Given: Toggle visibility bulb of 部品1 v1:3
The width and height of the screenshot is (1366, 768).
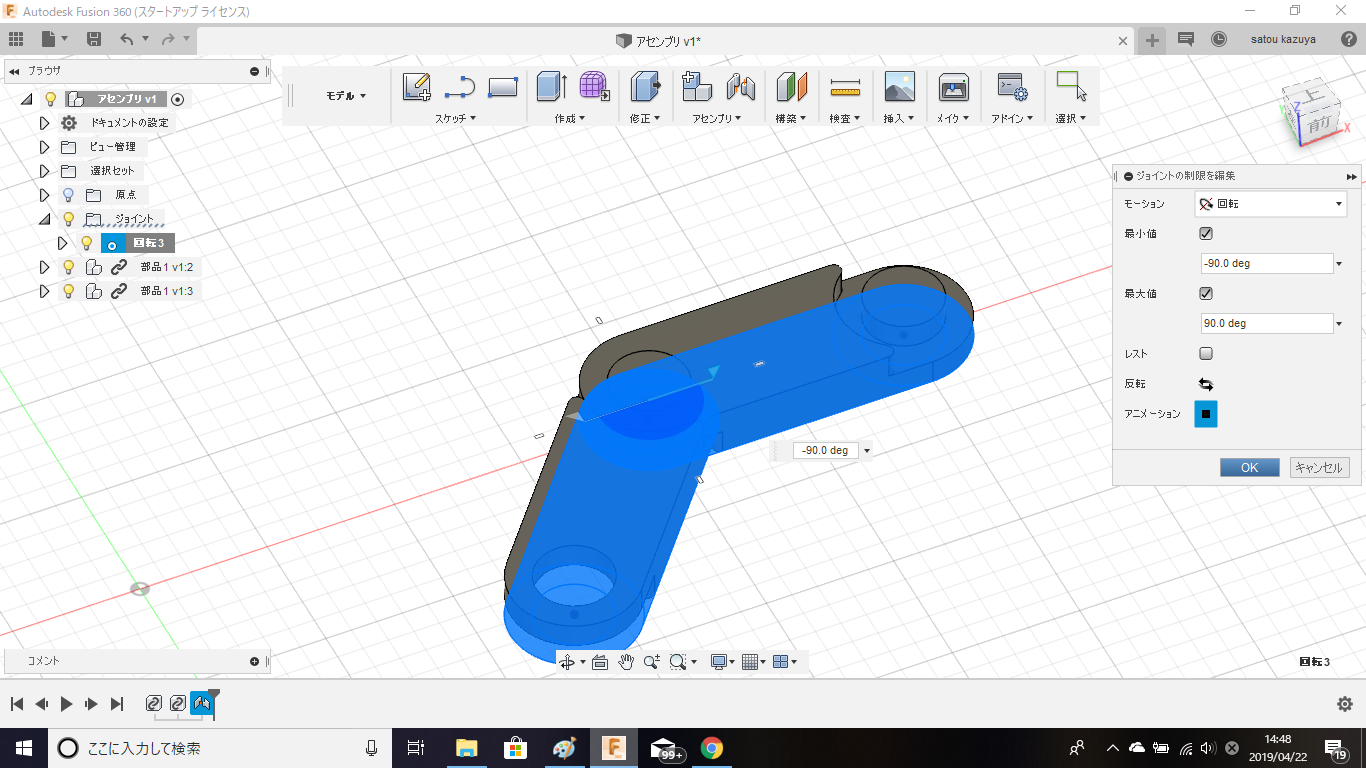Looking at the screenshot, I should 68,291.
